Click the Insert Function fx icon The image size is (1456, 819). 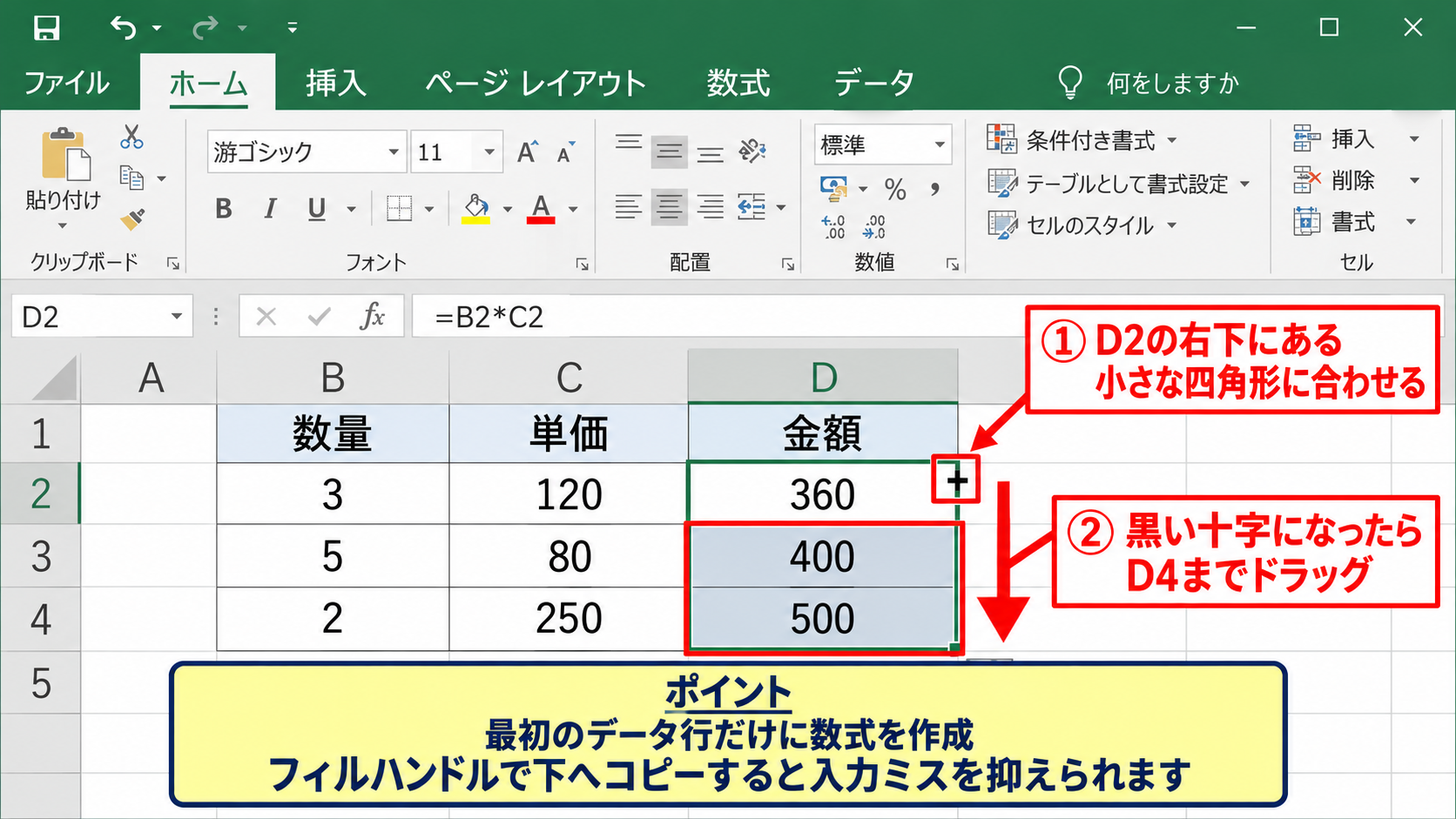372,316
